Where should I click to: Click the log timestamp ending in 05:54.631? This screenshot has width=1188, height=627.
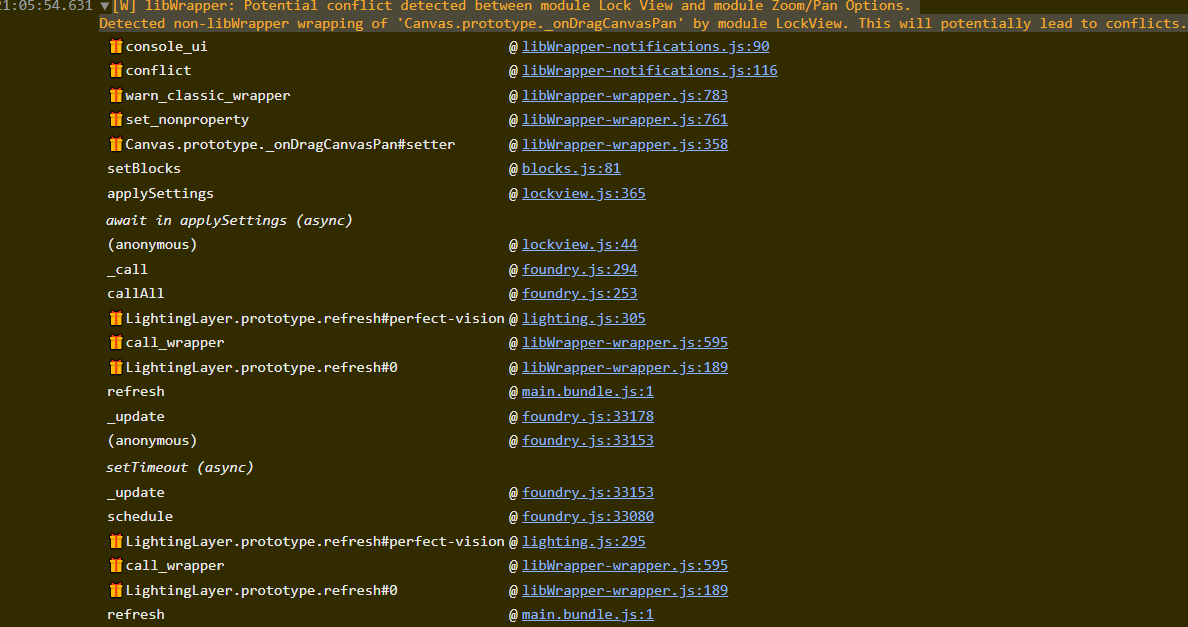point(47,6)
